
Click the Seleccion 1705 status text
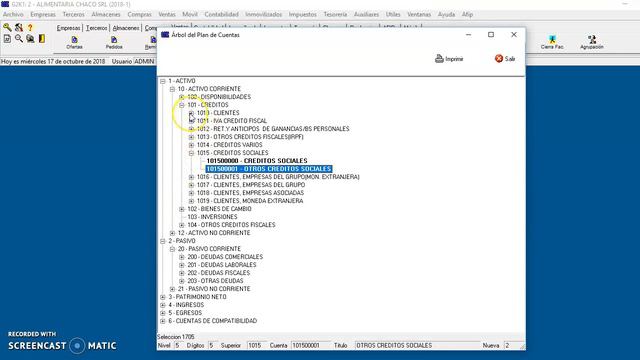pos(176,337)
